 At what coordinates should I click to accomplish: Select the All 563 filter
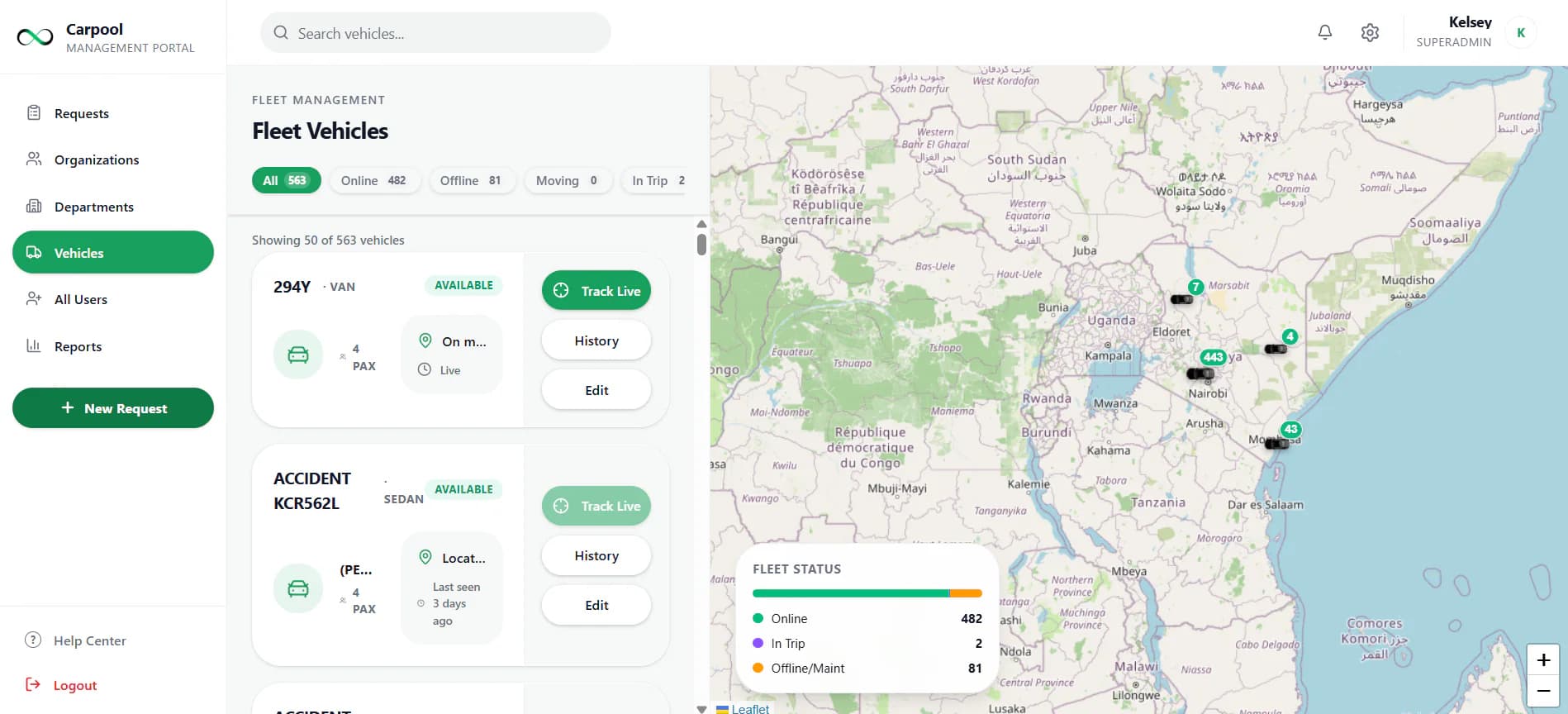click(286, 180)
